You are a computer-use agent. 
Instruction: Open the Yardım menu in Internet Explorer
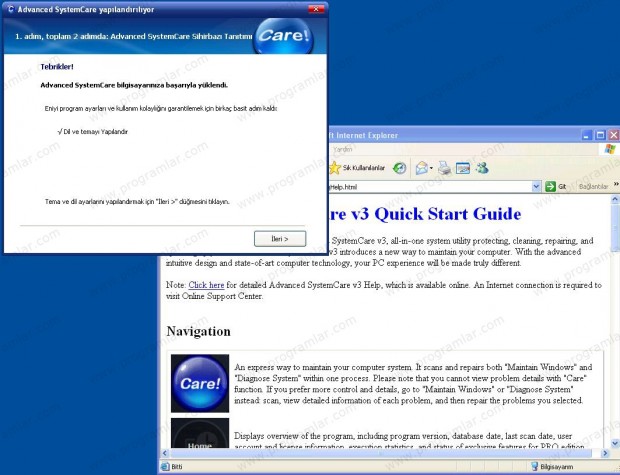tap(342, 149)
